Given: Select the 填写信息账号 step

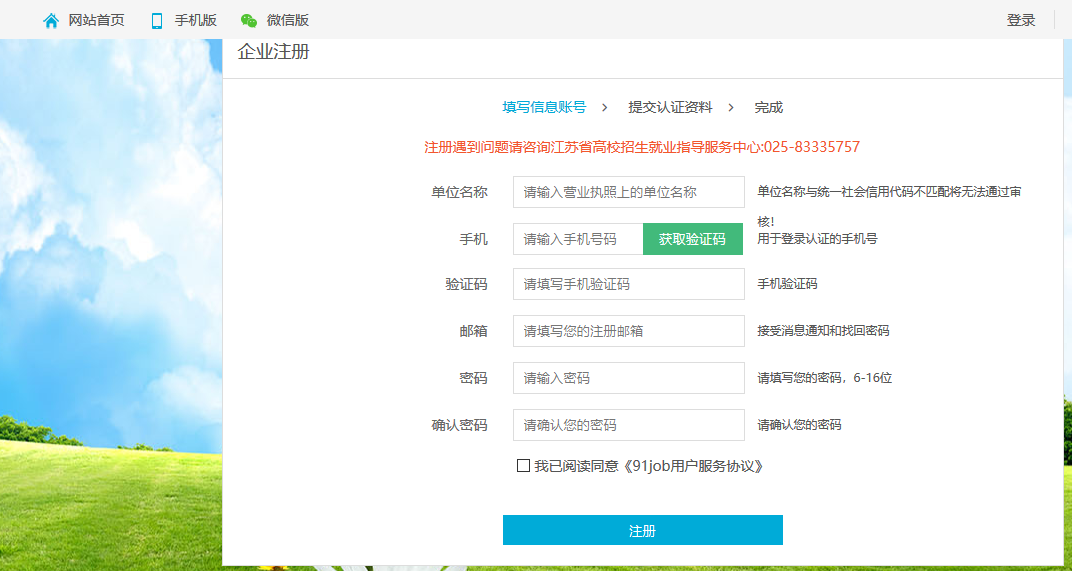Looking at the screenshot, I should (x=544, y=107).
